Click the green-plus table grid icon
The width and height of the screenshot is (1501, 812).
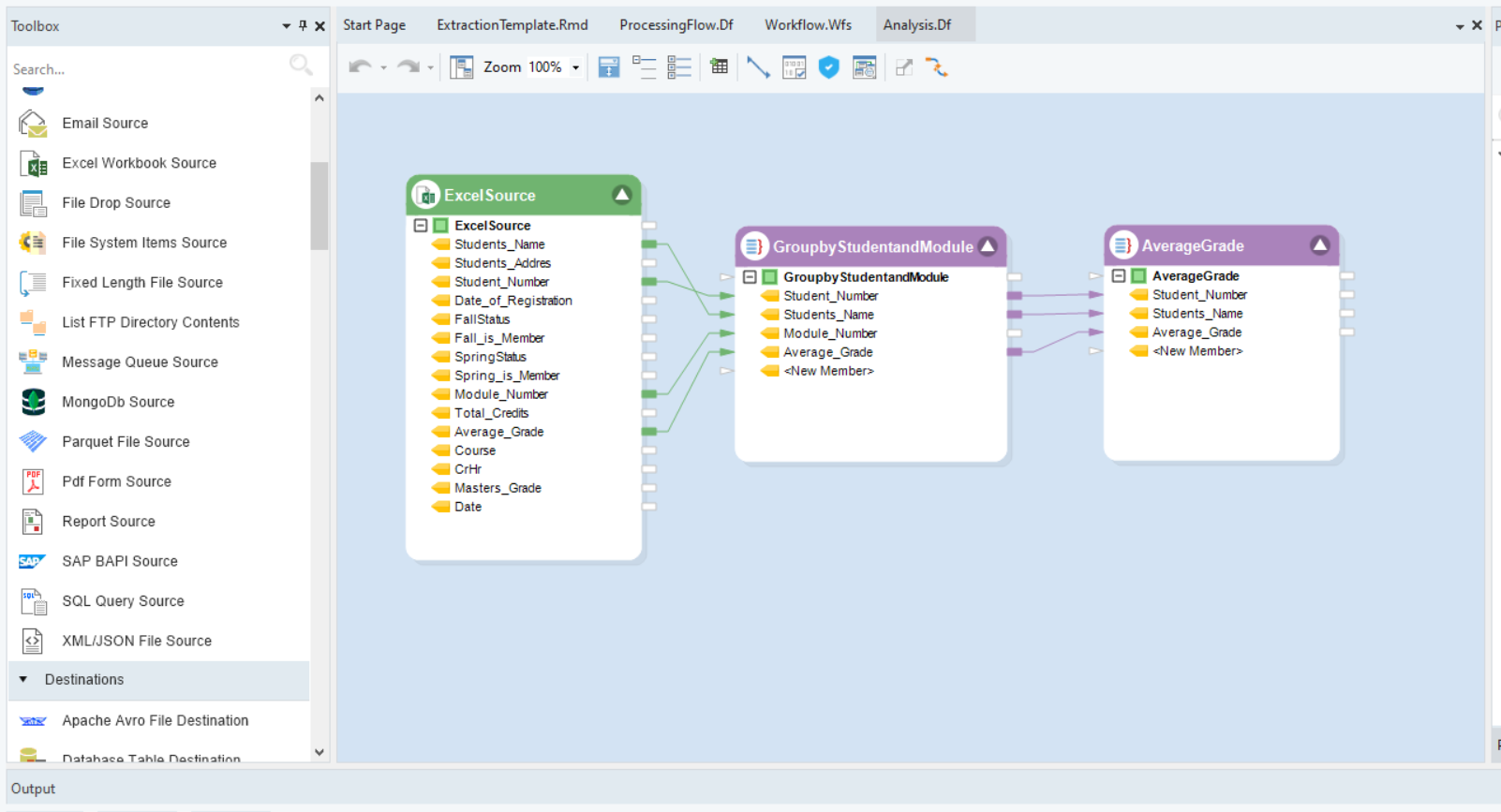tap(719, 67)
